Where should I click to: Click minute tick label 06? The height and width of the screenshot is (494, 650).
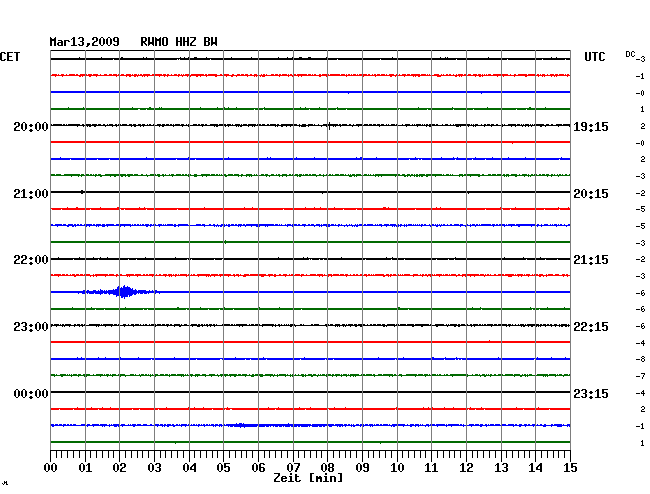[x=258, y=468]
